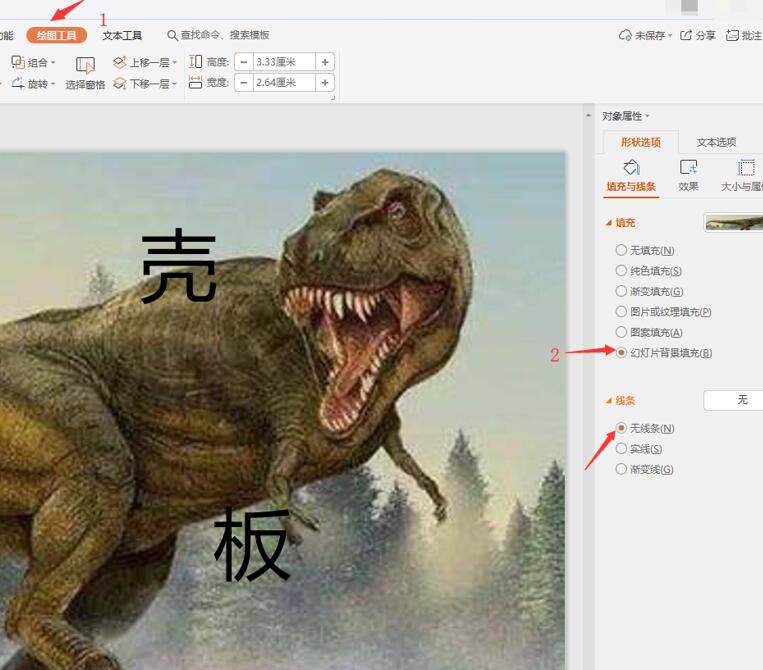Screen dimensions: 763x670
Task: Select the 无填充(N) radio button
Action: [621, 250]
